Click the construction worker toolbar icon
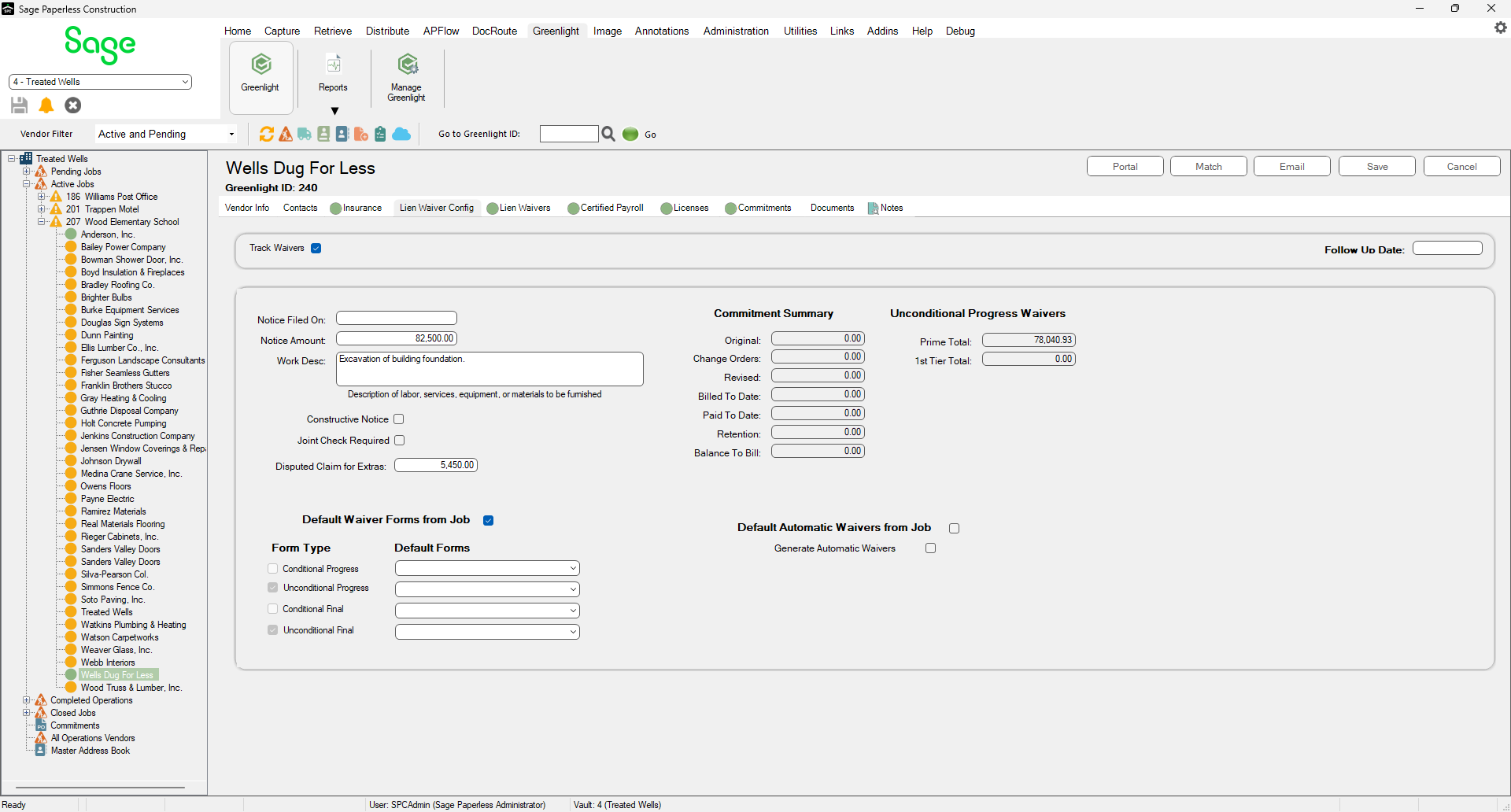Viewport: 1511px width, 812px height. point(286,134)
